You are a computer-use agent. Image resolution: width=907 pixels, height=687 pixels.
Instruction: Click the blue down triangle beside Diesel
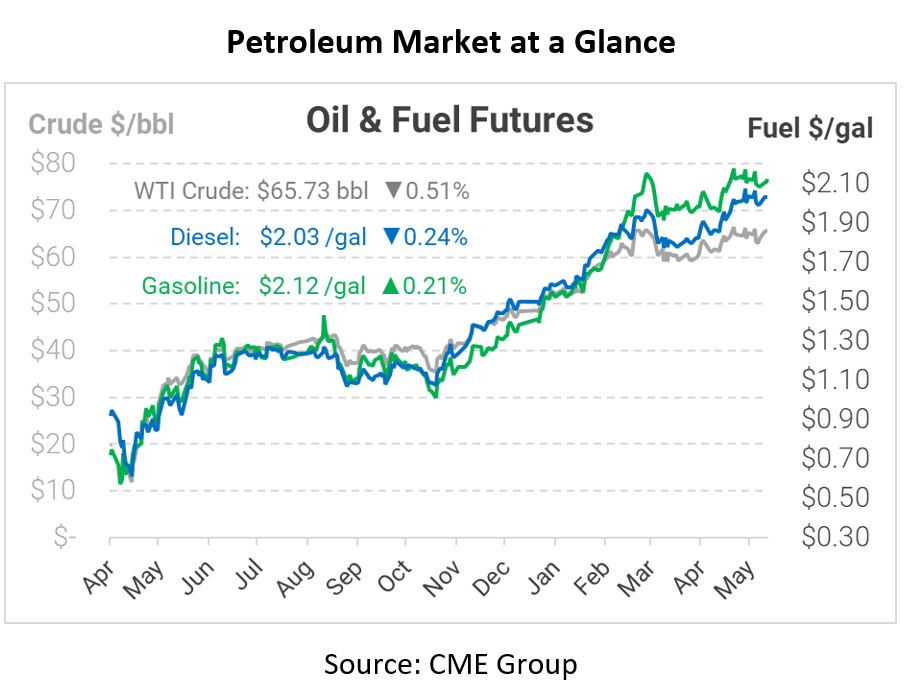pyautogui.click(x=391, y=237)
